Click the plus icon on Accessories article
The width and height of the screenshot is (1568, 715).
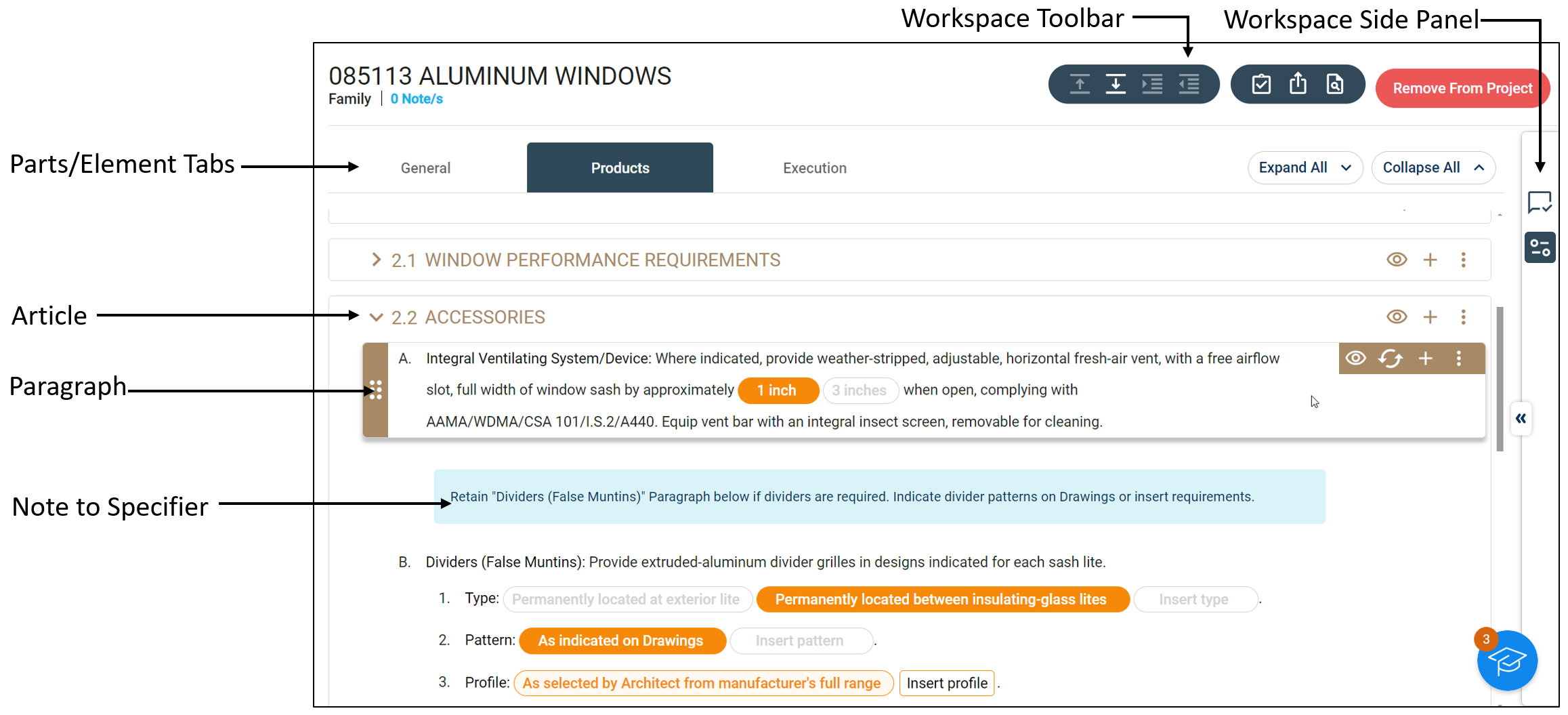[x=1430, y=317]
